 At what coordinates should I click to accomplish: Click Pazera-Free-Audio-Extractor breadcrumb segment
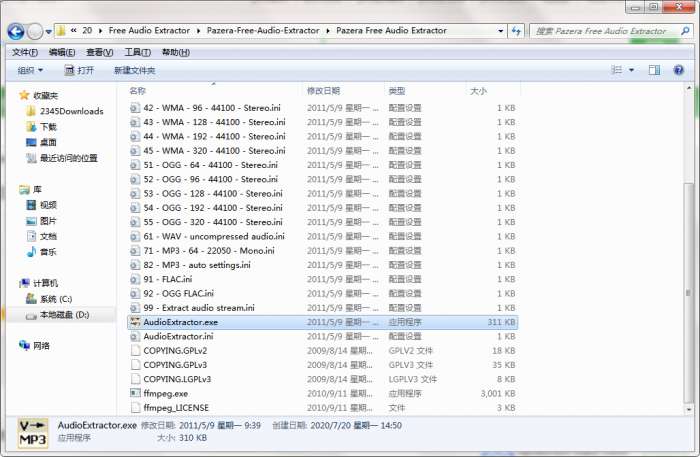coord(263,30)
